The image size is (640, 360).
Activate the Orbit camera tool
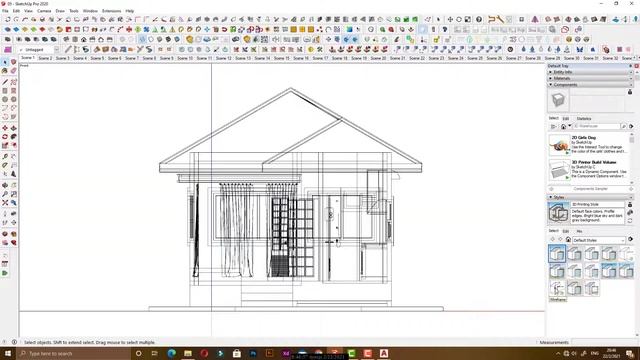[x=5, y=185]
